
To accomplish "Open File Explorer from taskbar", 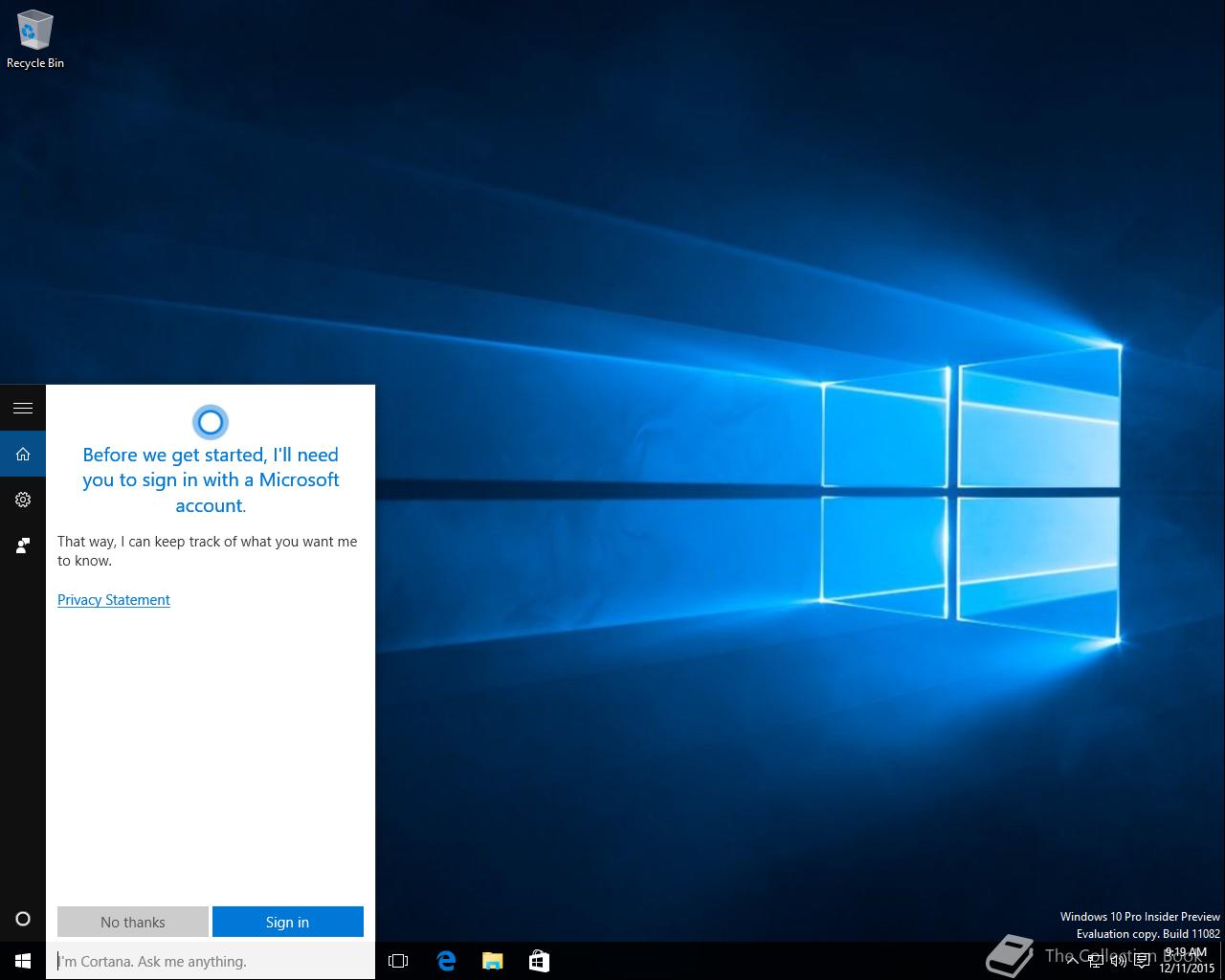I will [492, 961].
